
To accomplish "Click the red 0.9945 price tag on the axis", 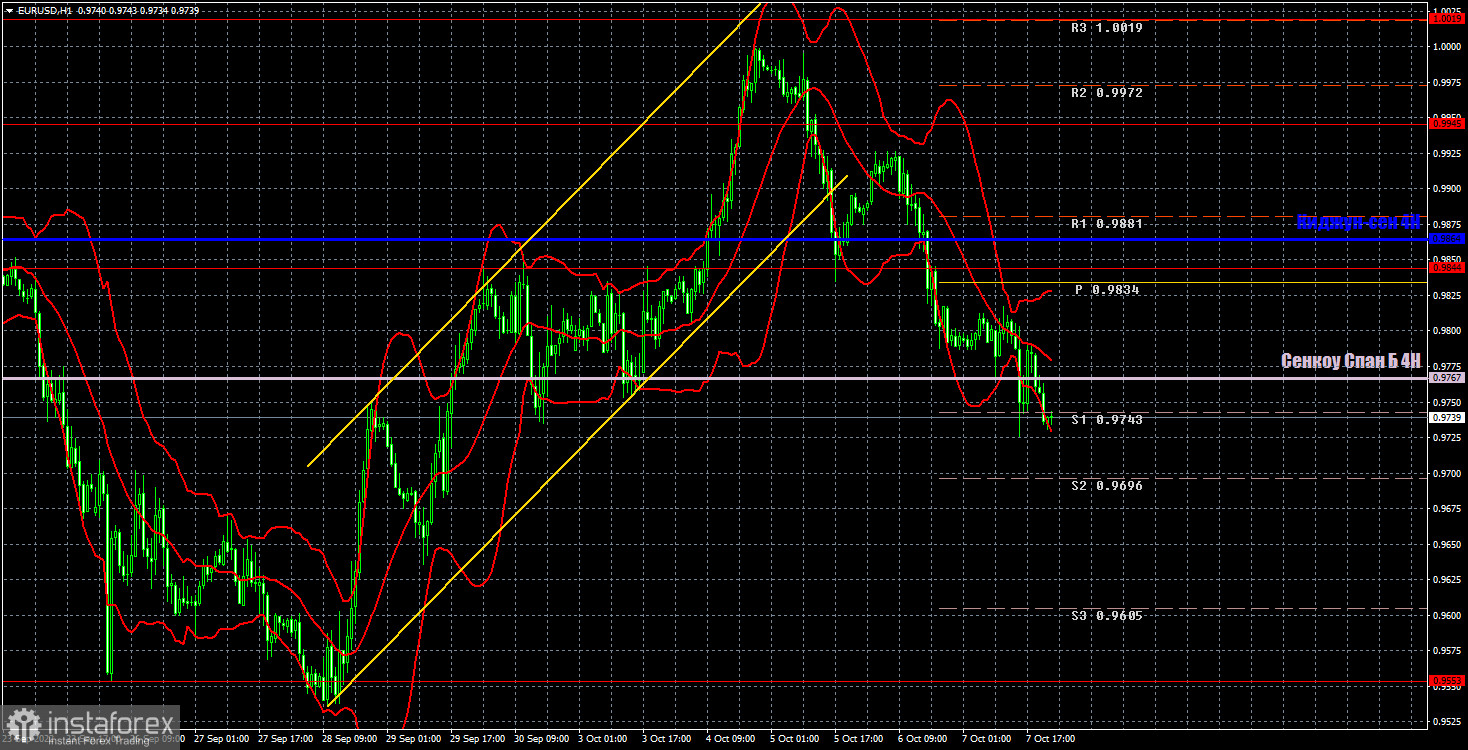I will pos(1448,124).
